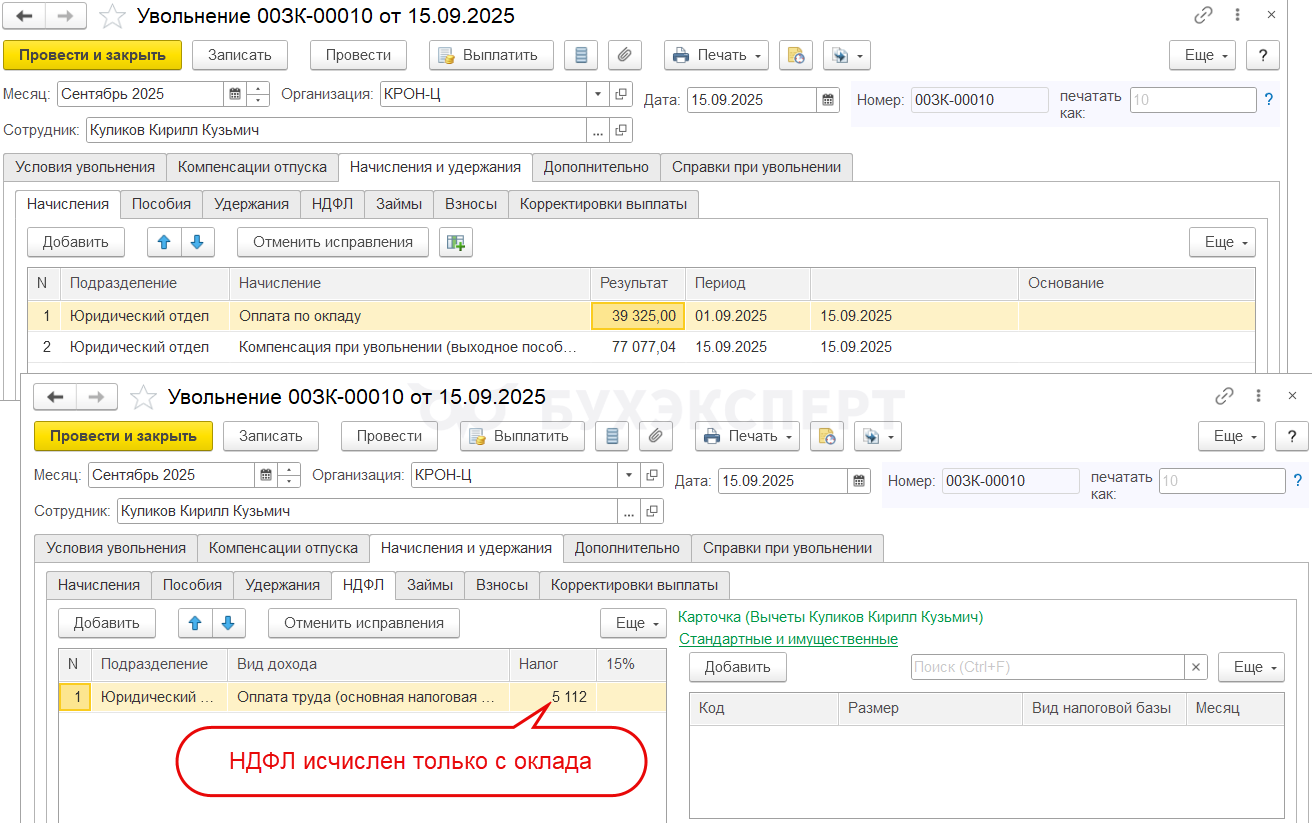This screenshot has width=1312, height=823.
Task: Expand Организация dropdown list in back window
Action: pyautogui.click(x=598, y=94)
